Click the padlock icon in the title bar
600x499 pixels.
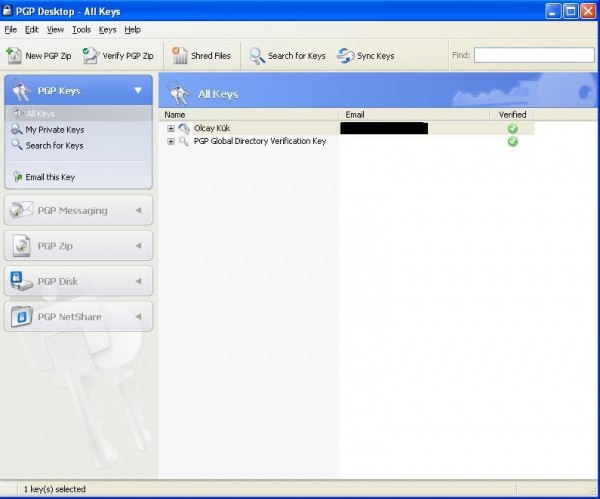point(7,10)
